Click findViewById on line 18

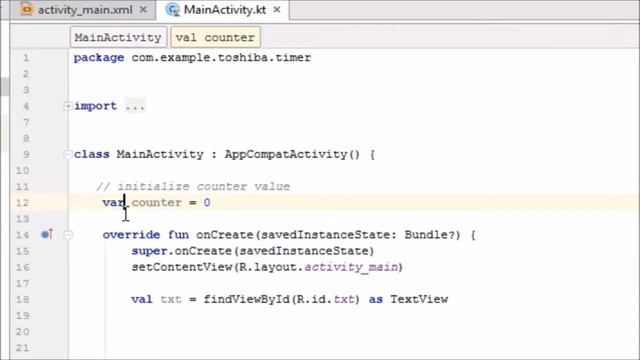click(x=247, y=299)
